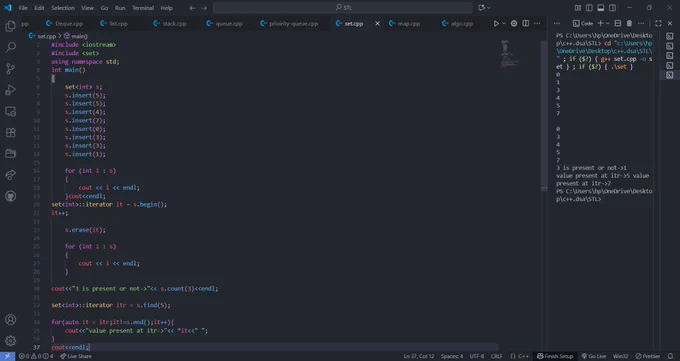Open main() breadcrumb symbol list

pyautogui.click(x=75, y=36)
